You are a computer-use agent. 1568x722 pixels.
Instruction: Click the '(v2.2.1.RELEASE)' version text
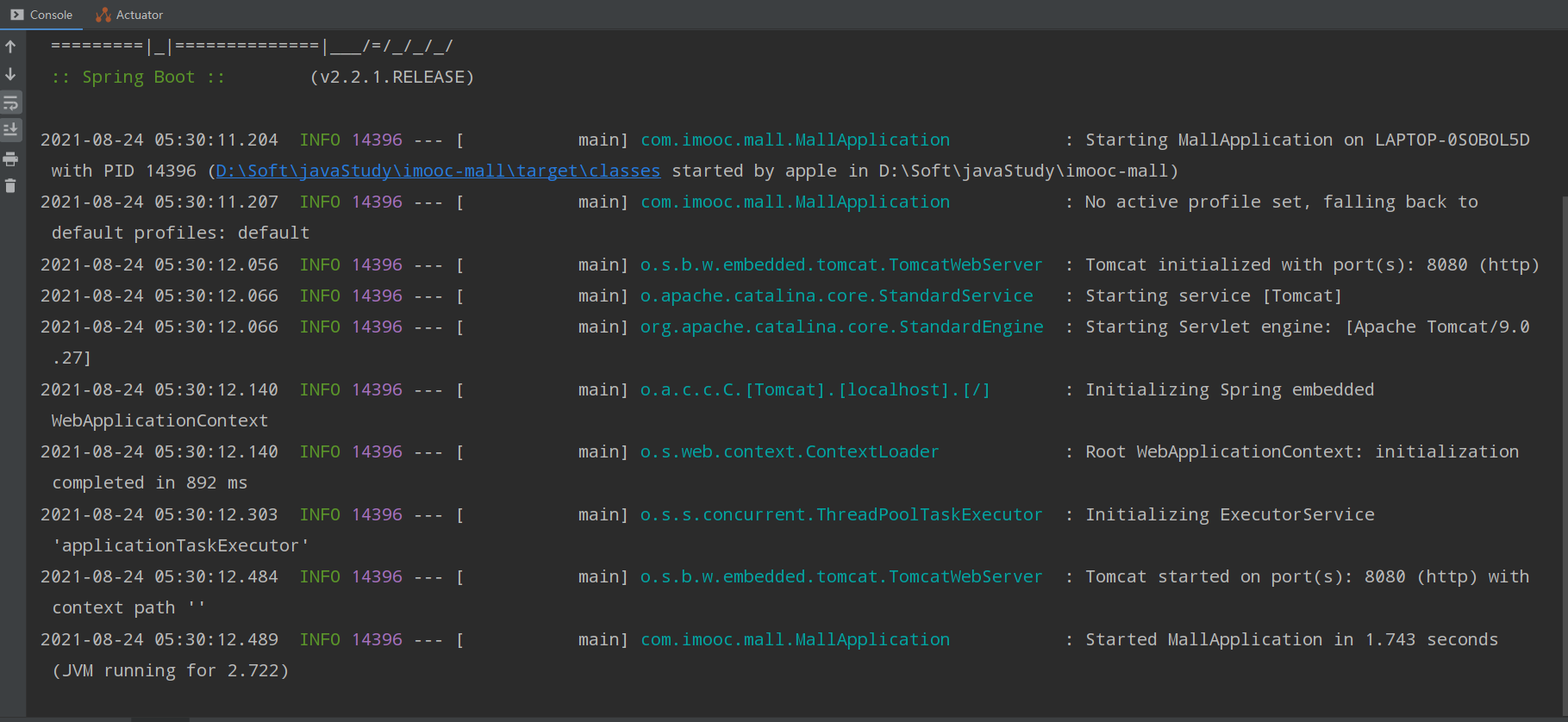pos(392,77)
